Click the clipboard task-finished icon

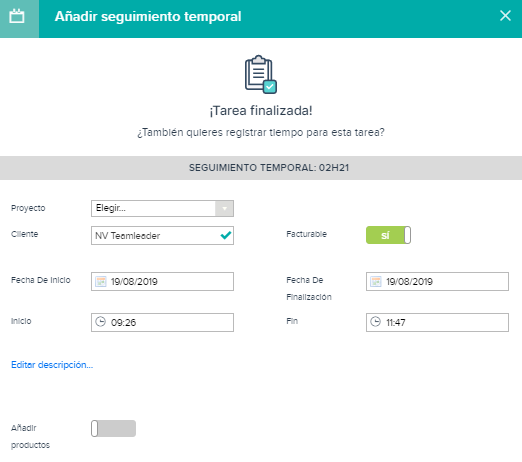click(x=261, y=74)
